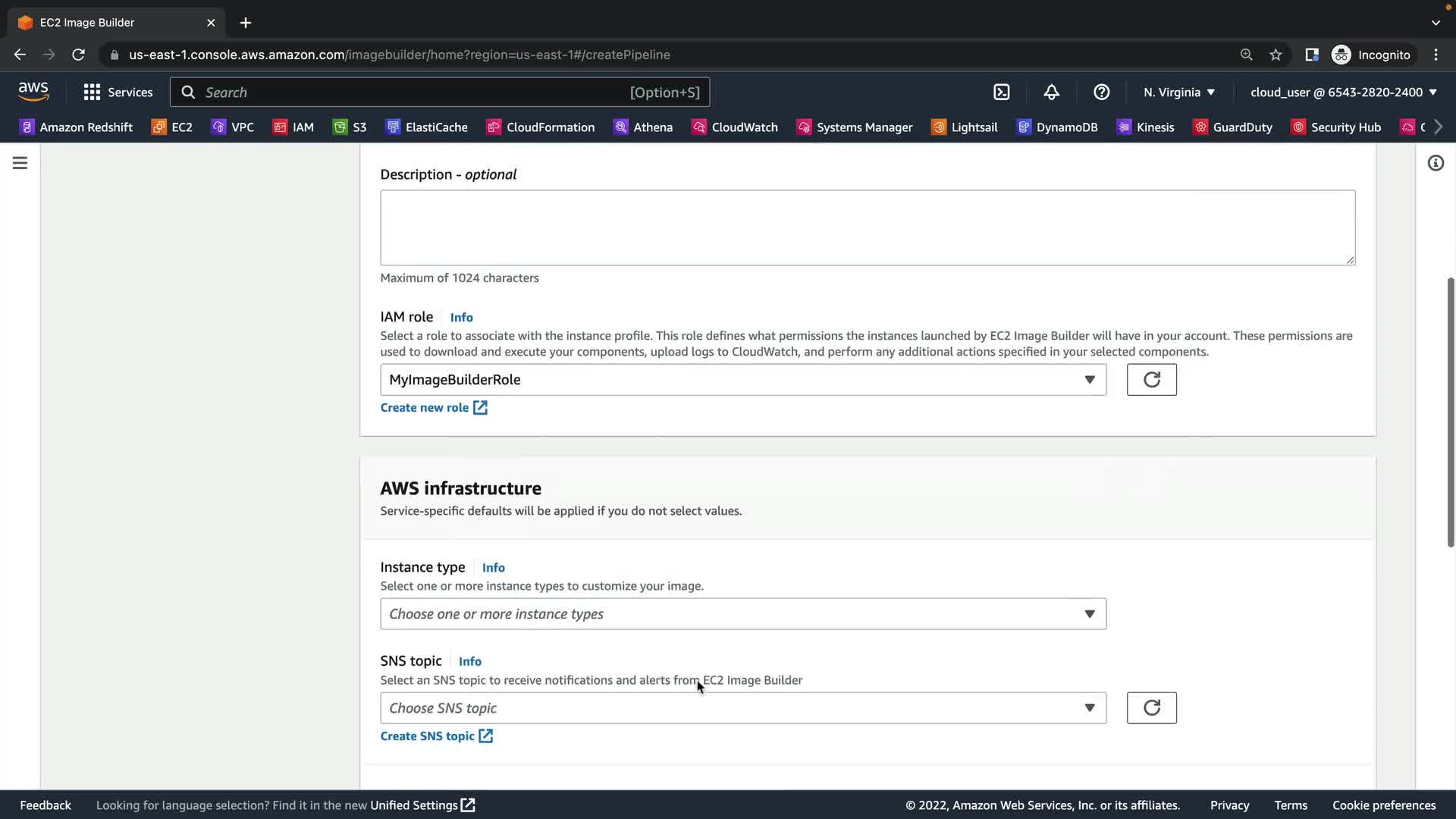
Task: Open the Services grid menu
Action: pyautogui.click(x=118, y=92)
